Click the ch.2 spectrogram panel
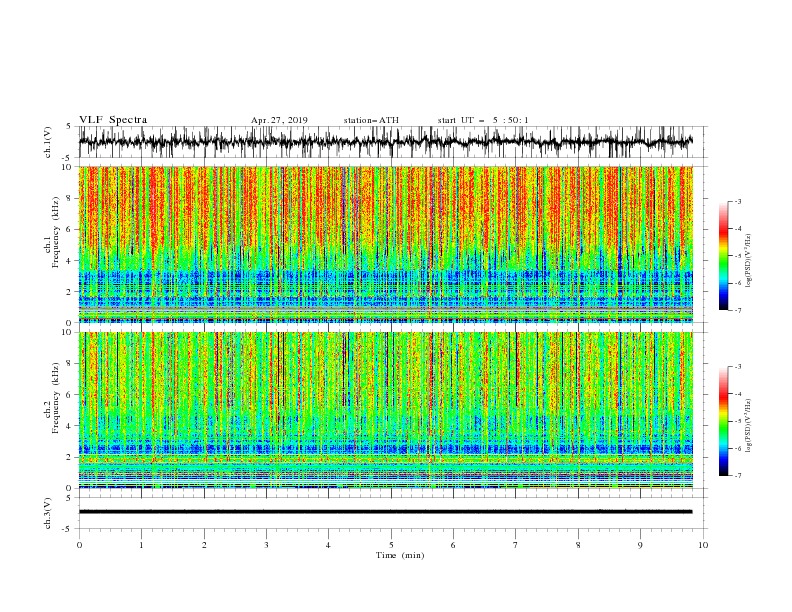 386,410
